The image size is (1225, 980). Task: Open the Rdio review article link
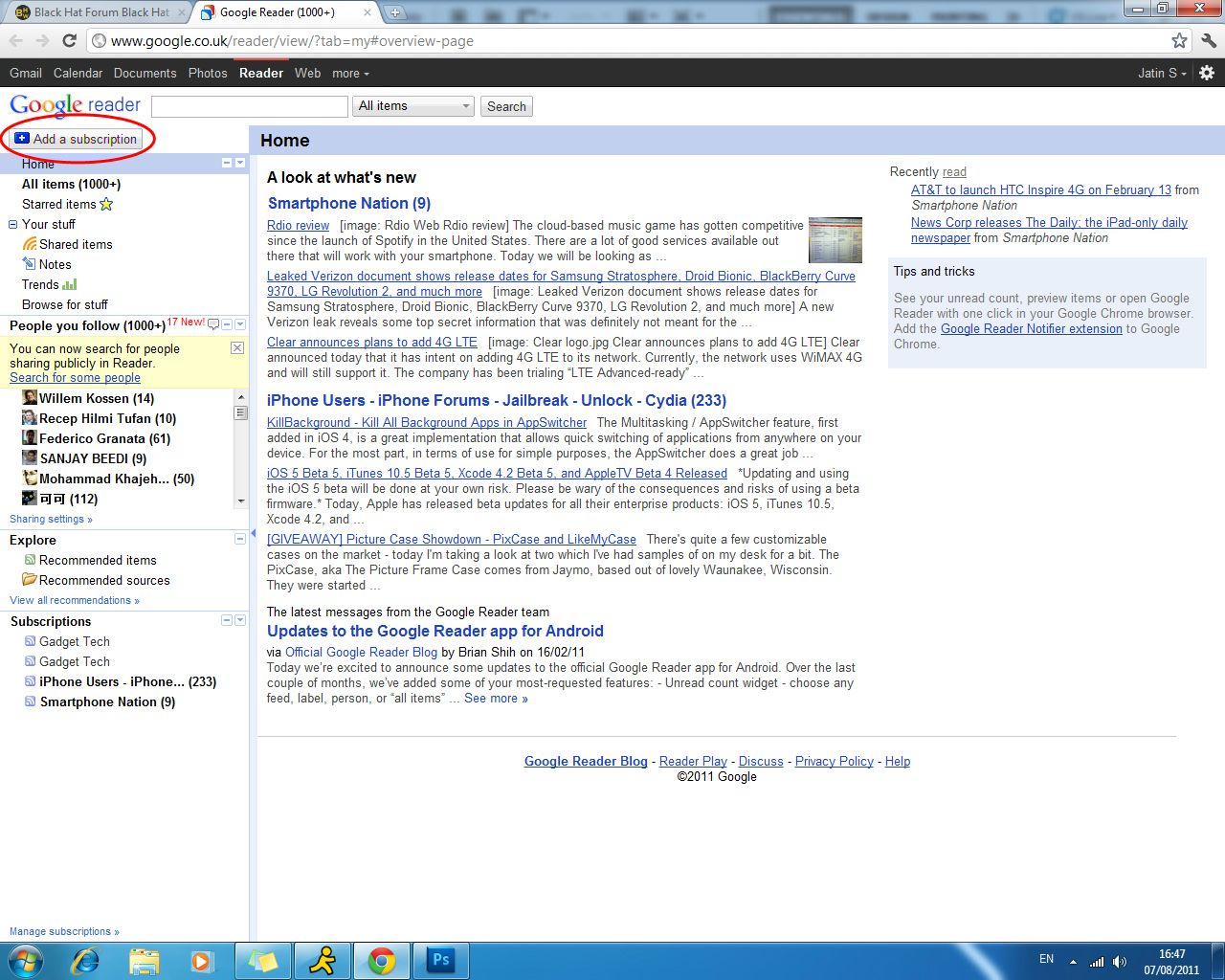[298, 226]
